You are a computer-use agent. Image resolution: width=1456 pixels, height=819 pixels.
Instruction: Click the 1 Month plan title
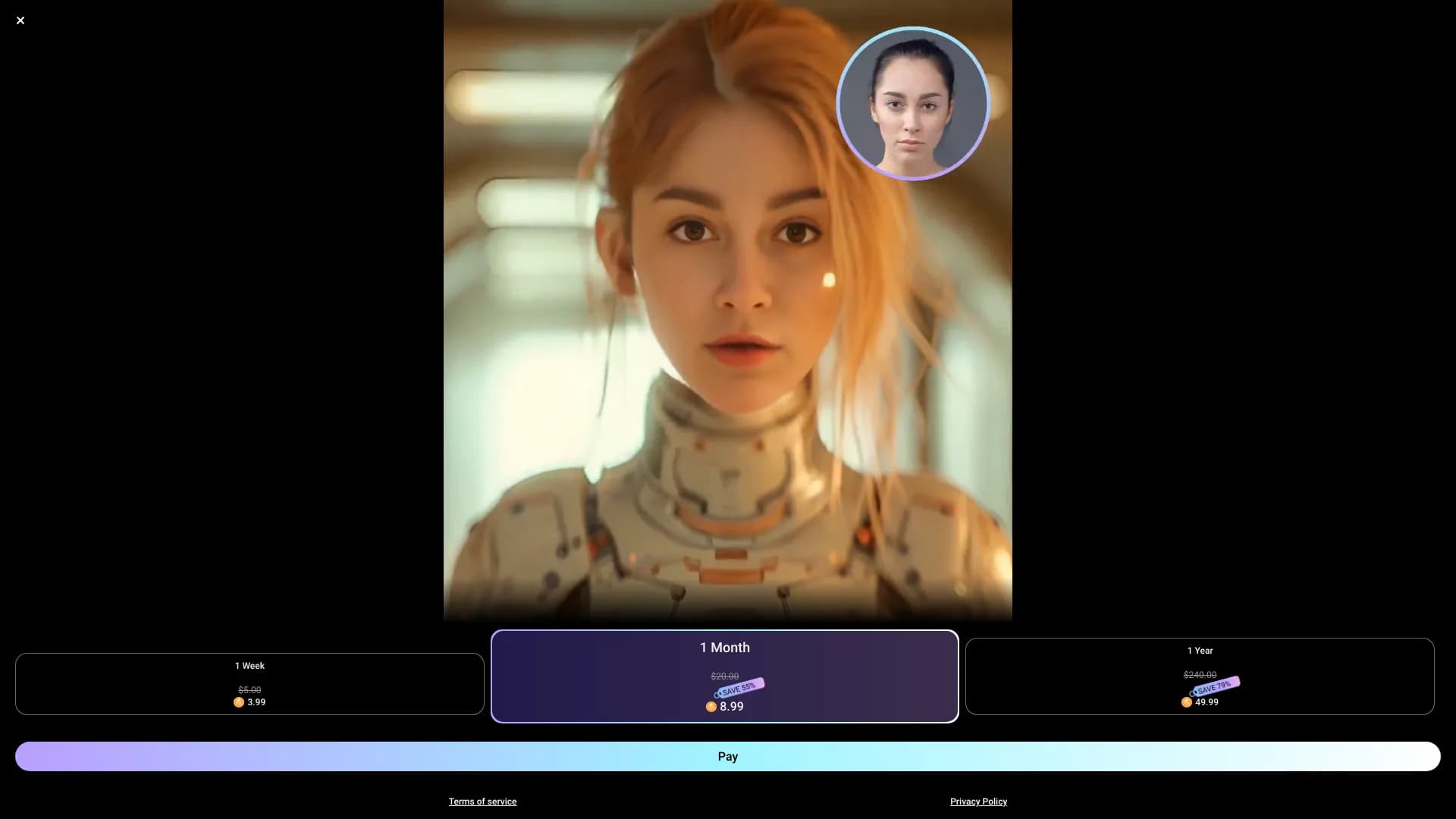tap(724, 648)
